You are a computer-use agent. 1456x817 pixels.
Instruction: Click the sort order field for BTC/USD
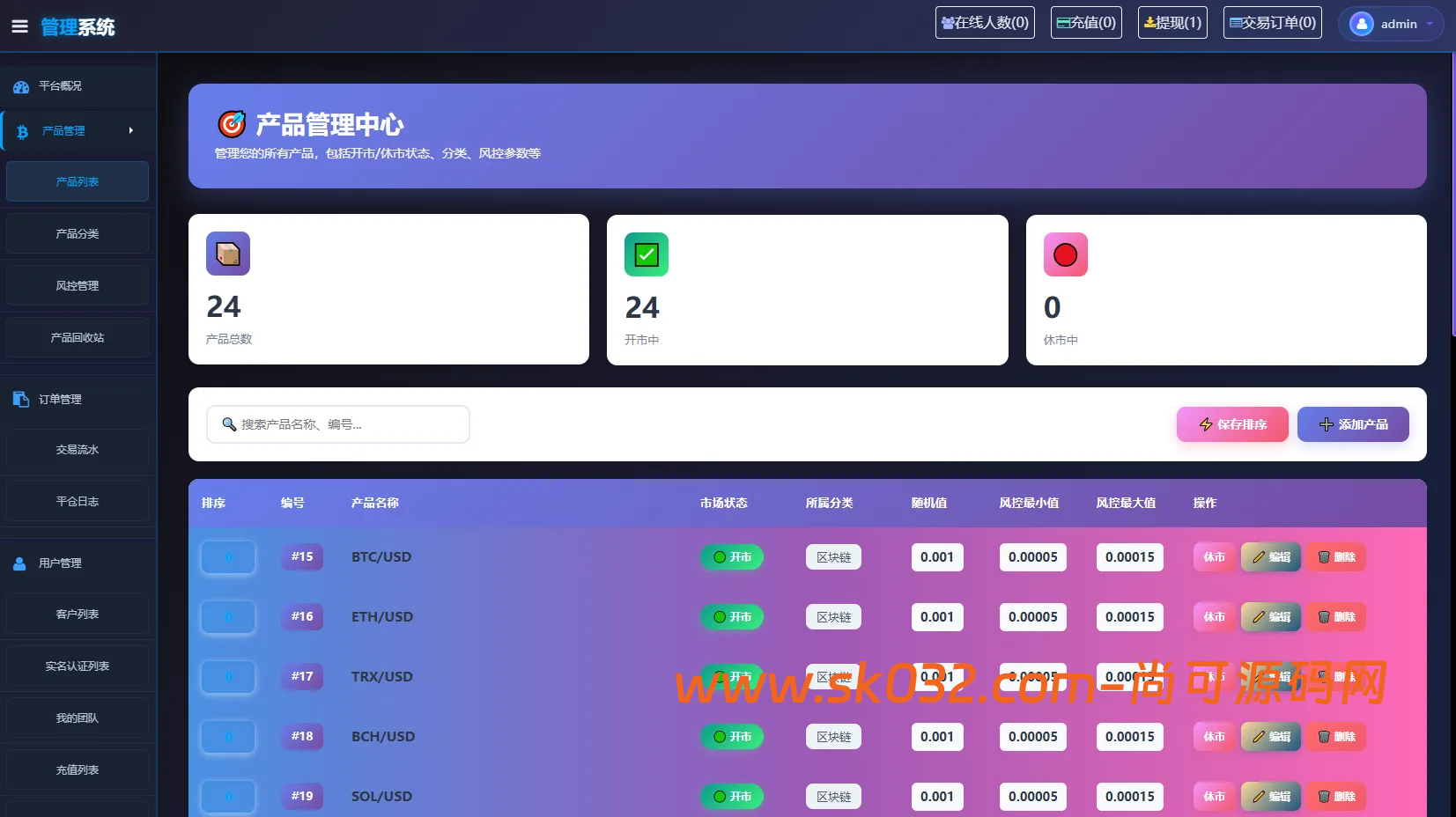tap(228, 557)
